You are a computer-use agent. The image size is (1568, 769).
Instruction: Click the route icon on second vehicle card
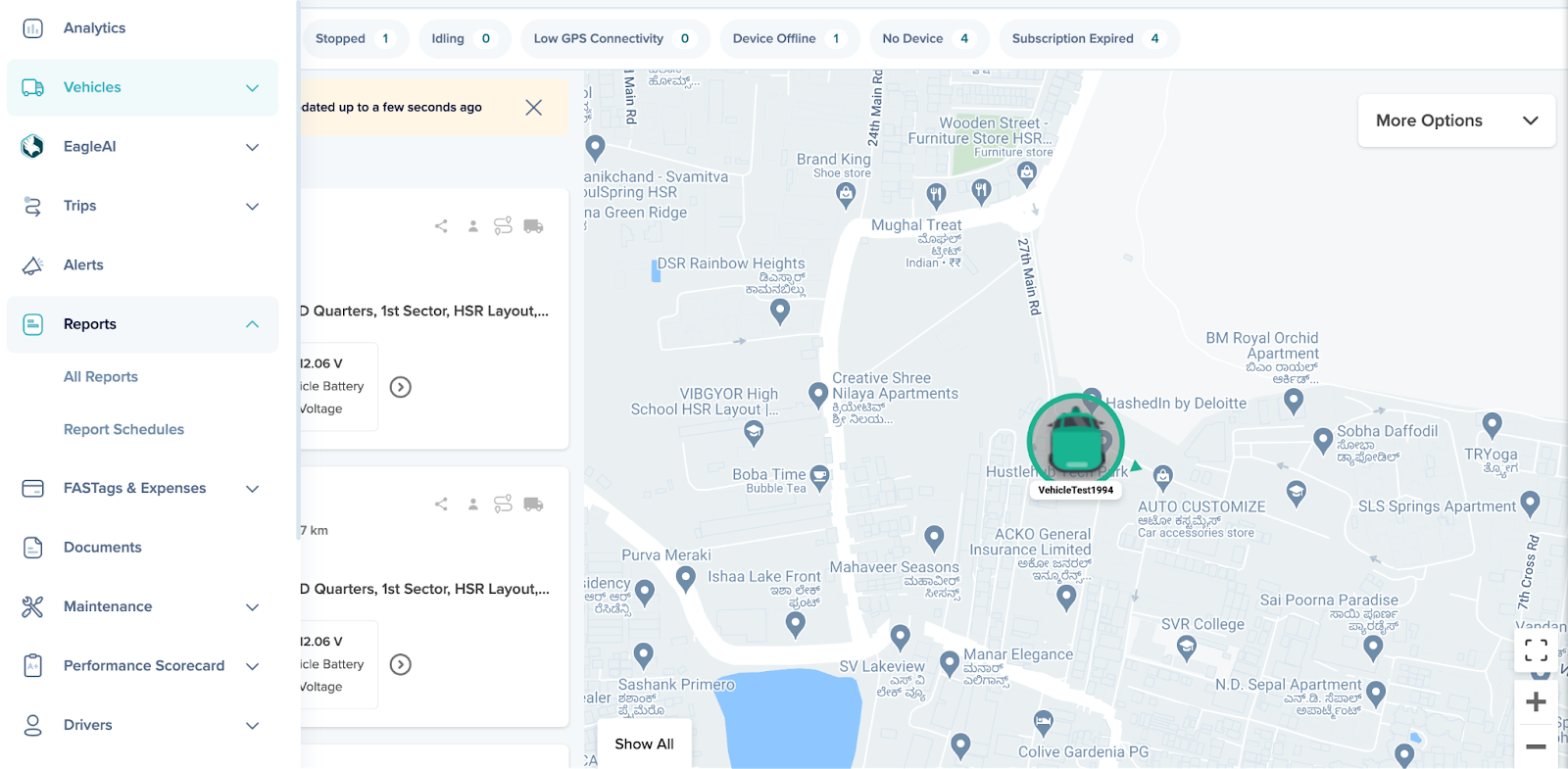point(503,505)
